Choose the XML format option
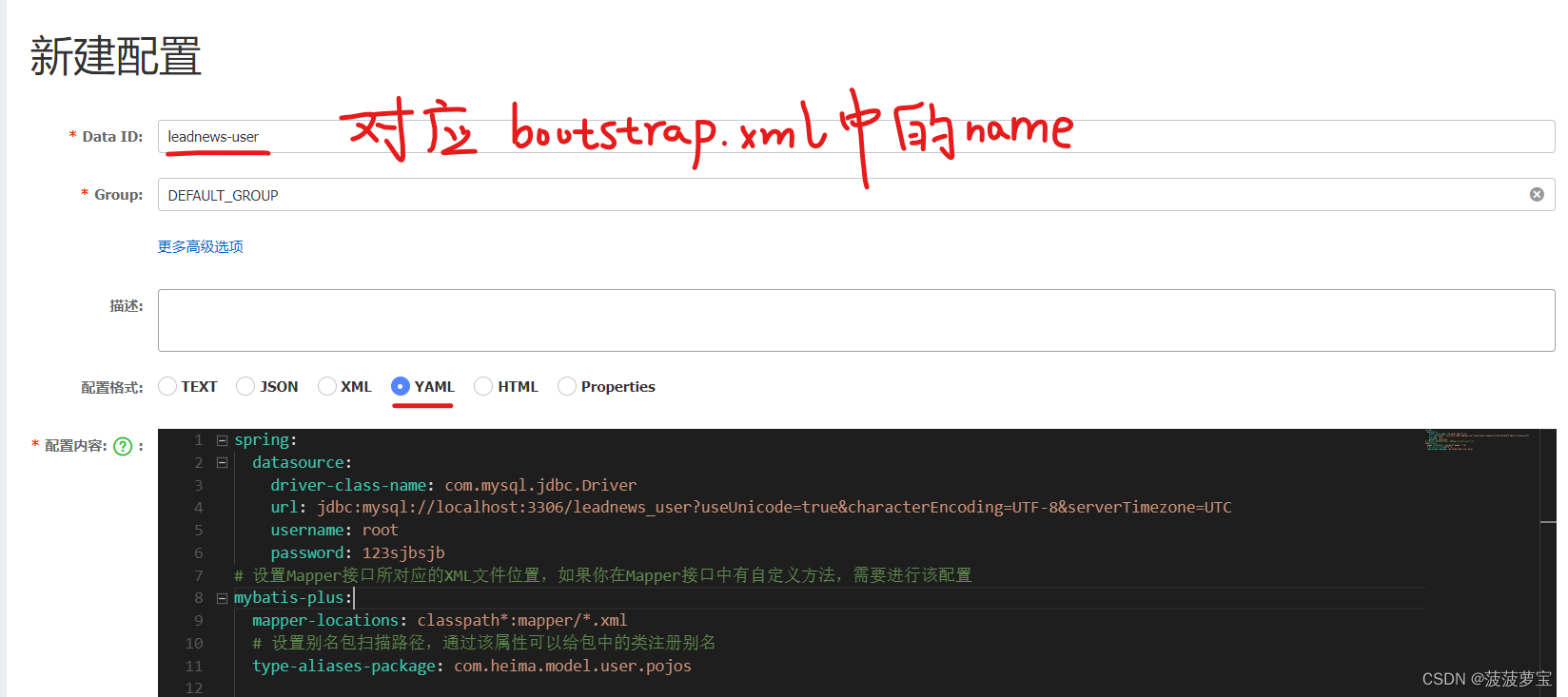1568x697 pixels. [x=327, y=386]
